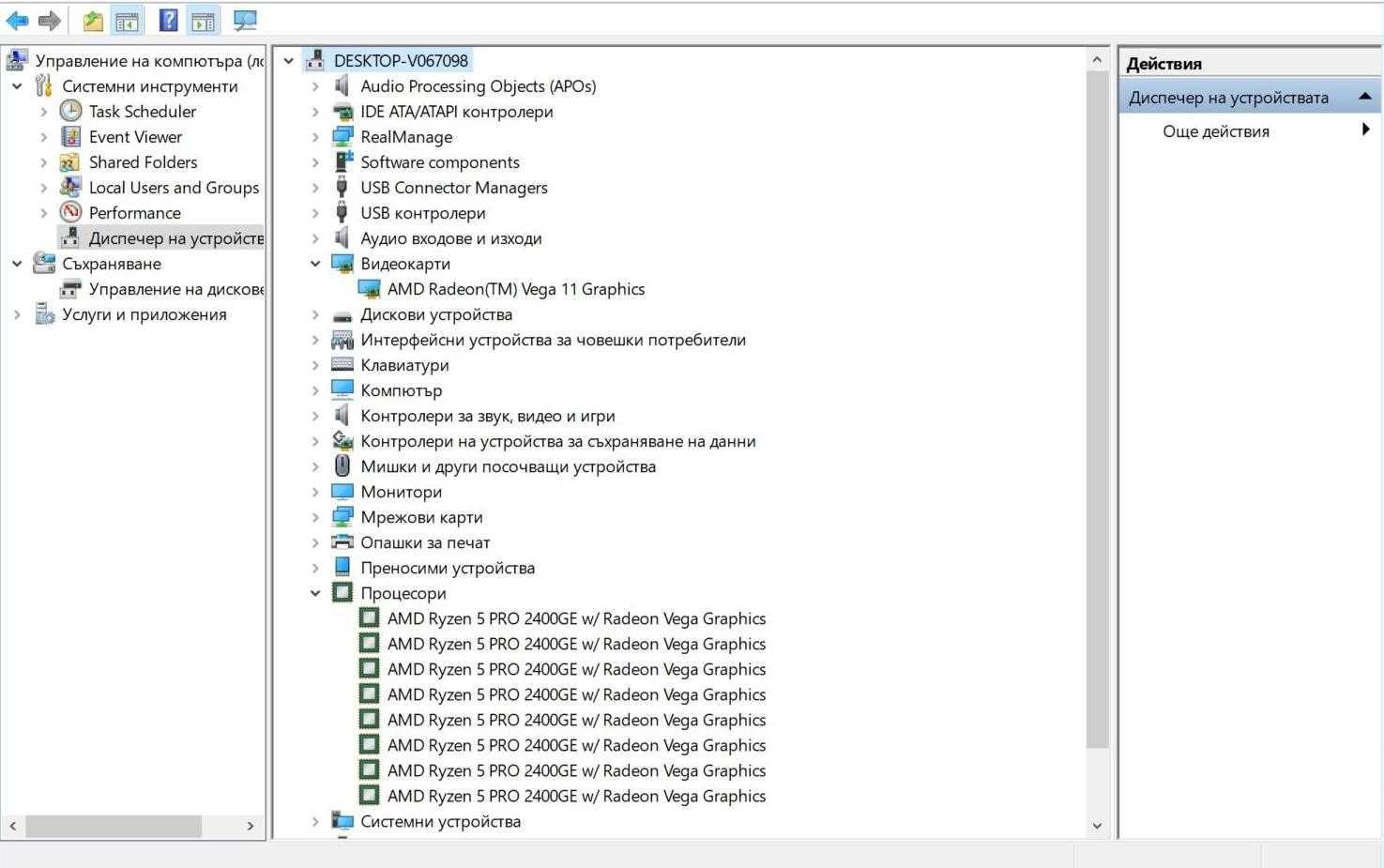Click the Клавиатури keyboard icon
Image resolution: width=1384 pixels, height=868 pixels.
coord(342,364)
